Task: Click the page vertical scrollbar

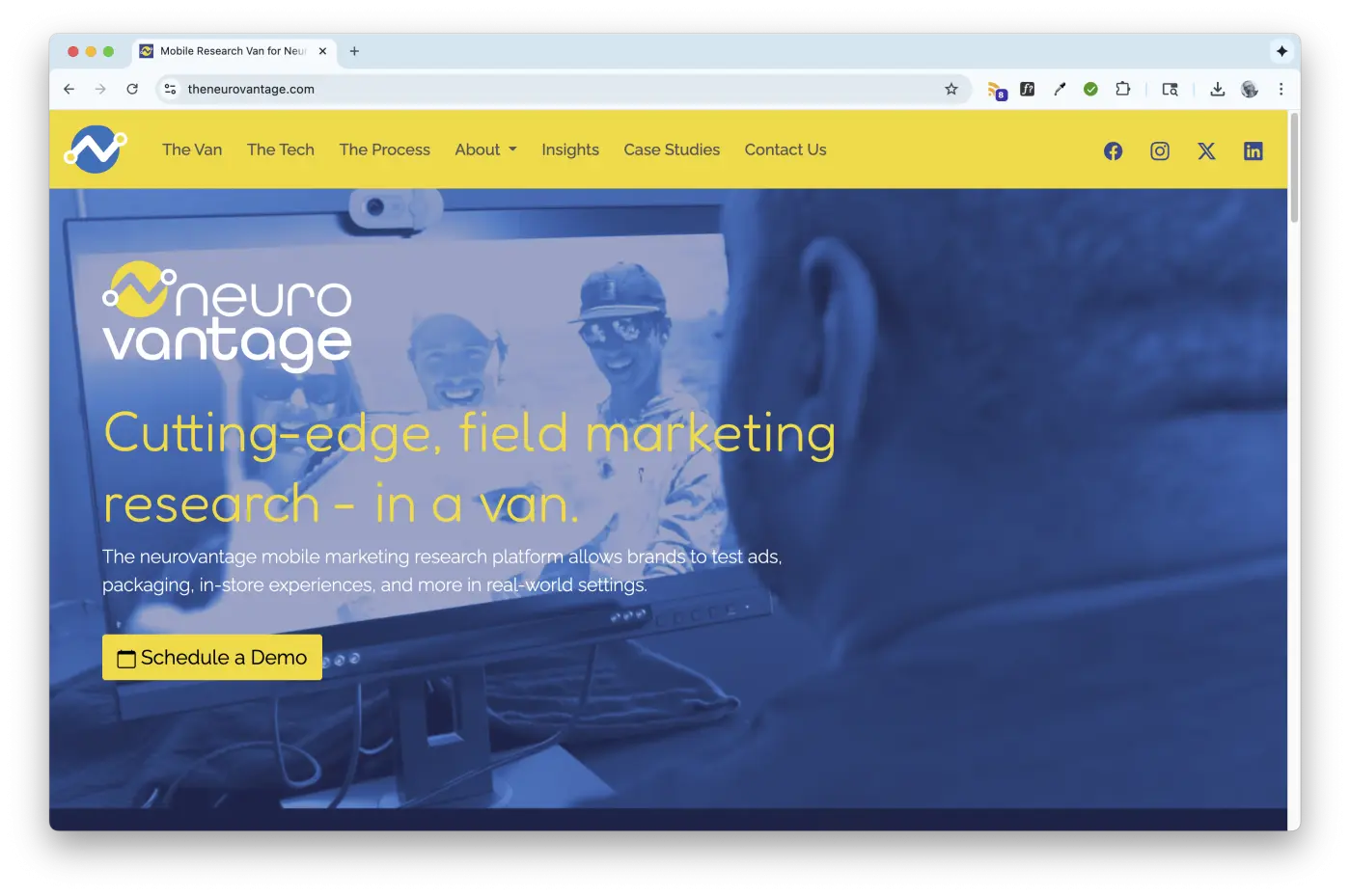Action: pos(1294,168)
